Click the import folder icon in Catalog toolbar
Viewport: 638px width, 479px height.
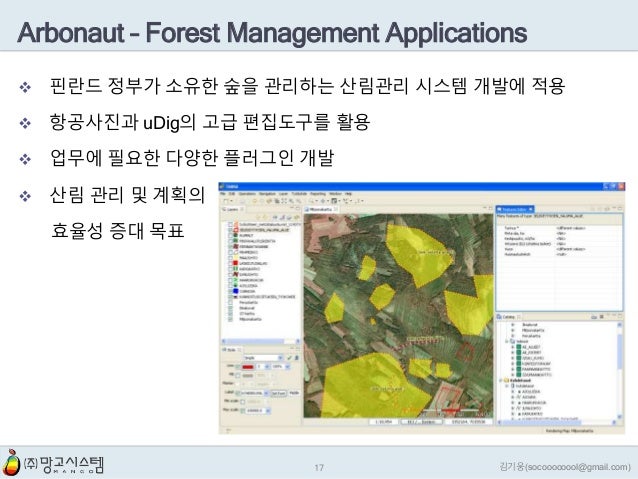coord(594,317)
